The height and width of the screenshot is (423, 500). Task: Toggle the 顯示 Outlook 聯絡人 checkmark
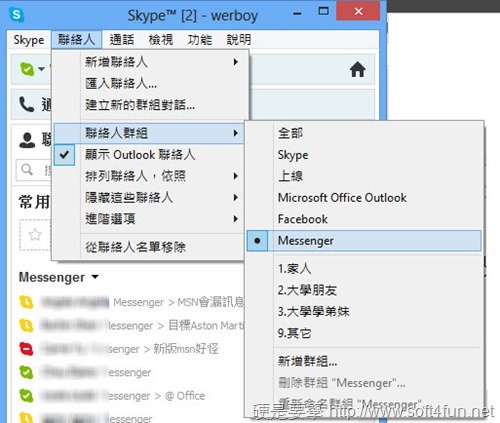click(x=64, y=155)
